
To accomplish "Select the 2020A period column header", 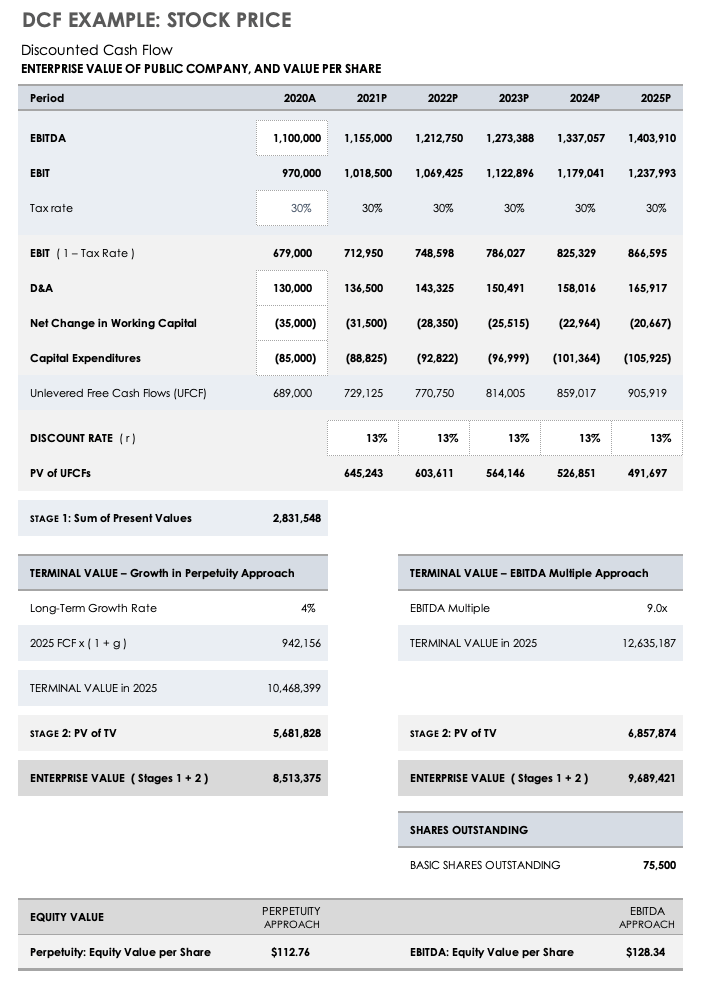I will 300,98.
